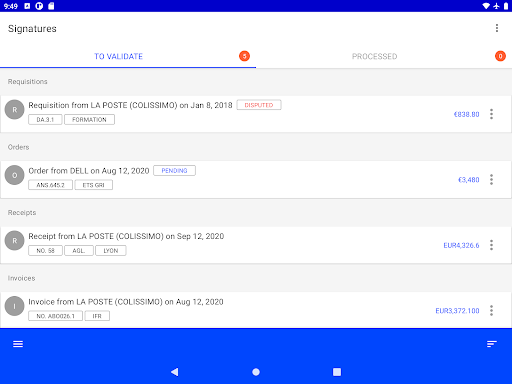Open overflow menu beside Signatures title
The width and height of the screenshot is (512, 384).
[x=497, y=28]
